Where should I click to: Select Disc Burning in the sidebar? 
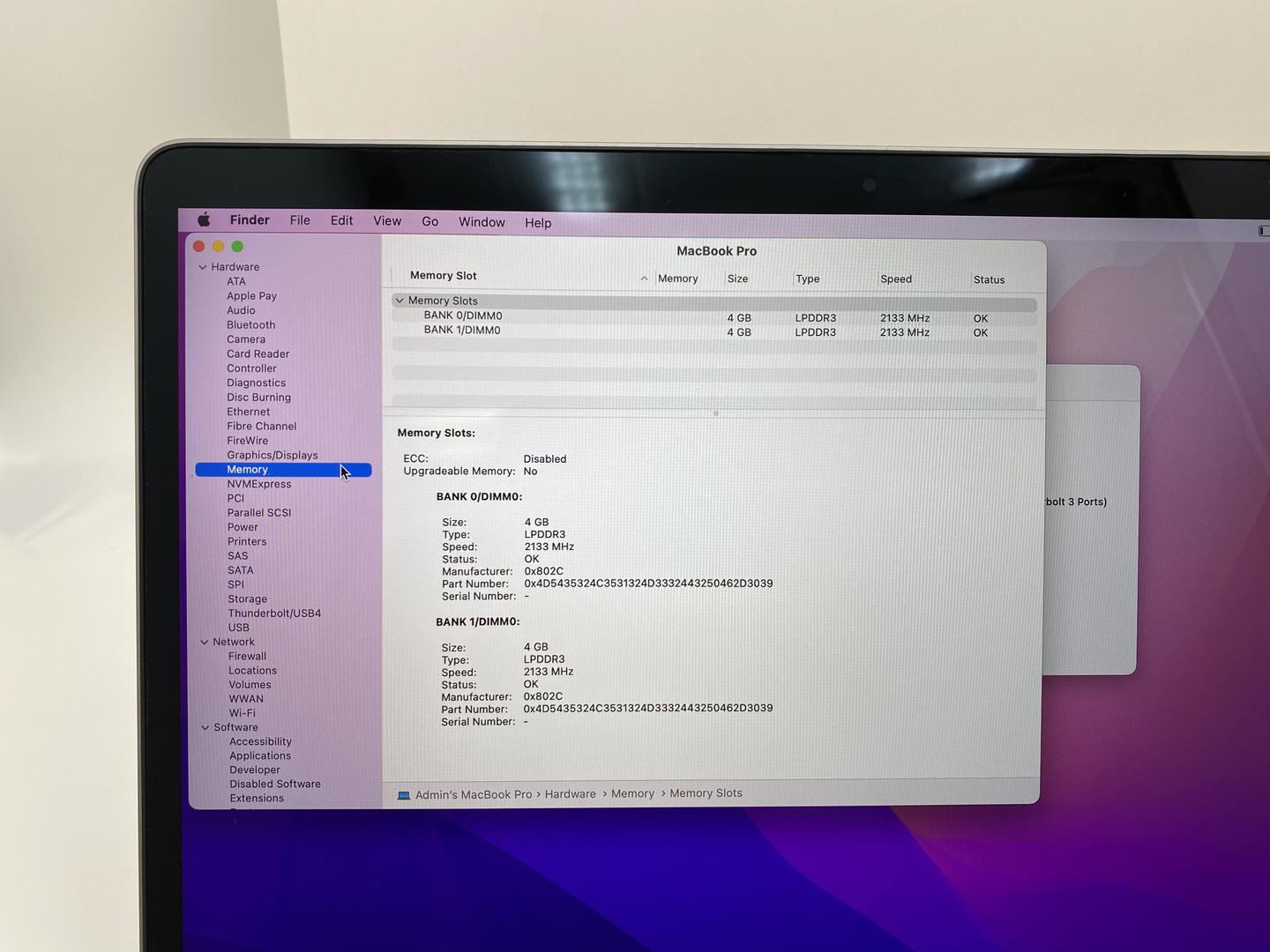point(258,398)
